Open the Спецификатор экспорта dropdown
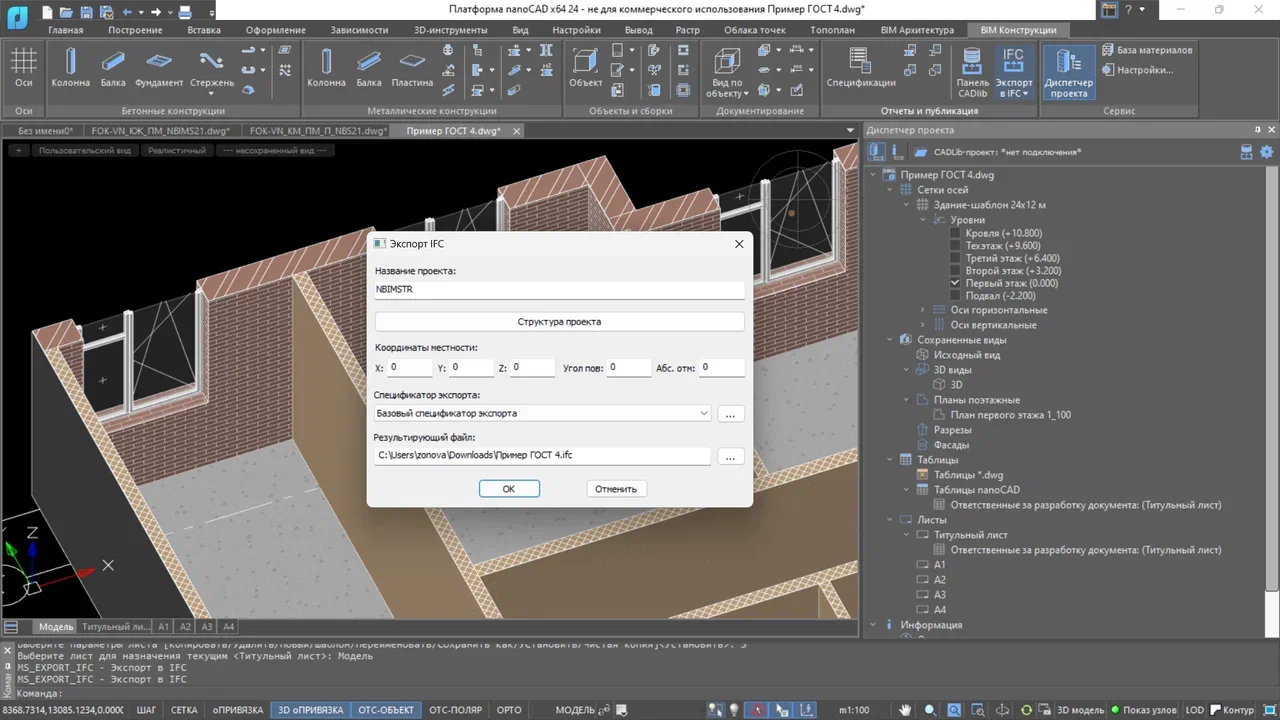1280x720 pixels. point(703,413)
